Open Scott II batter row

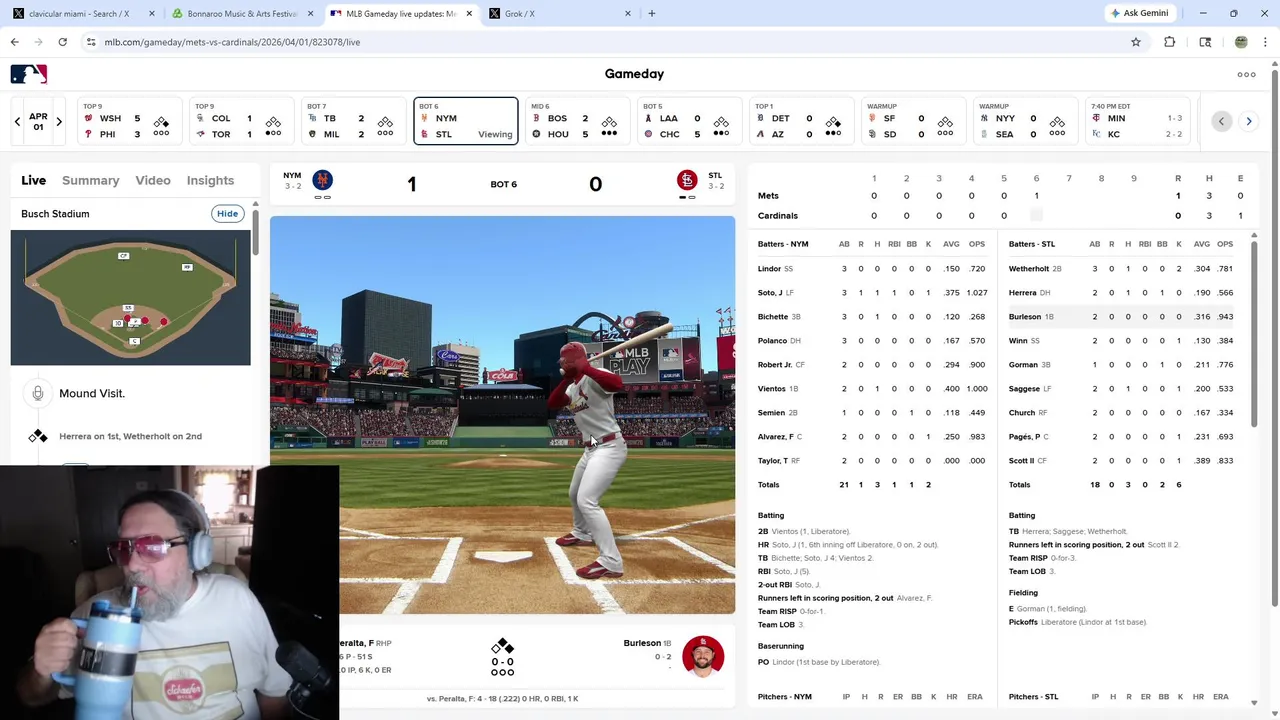coord(1122,461)
